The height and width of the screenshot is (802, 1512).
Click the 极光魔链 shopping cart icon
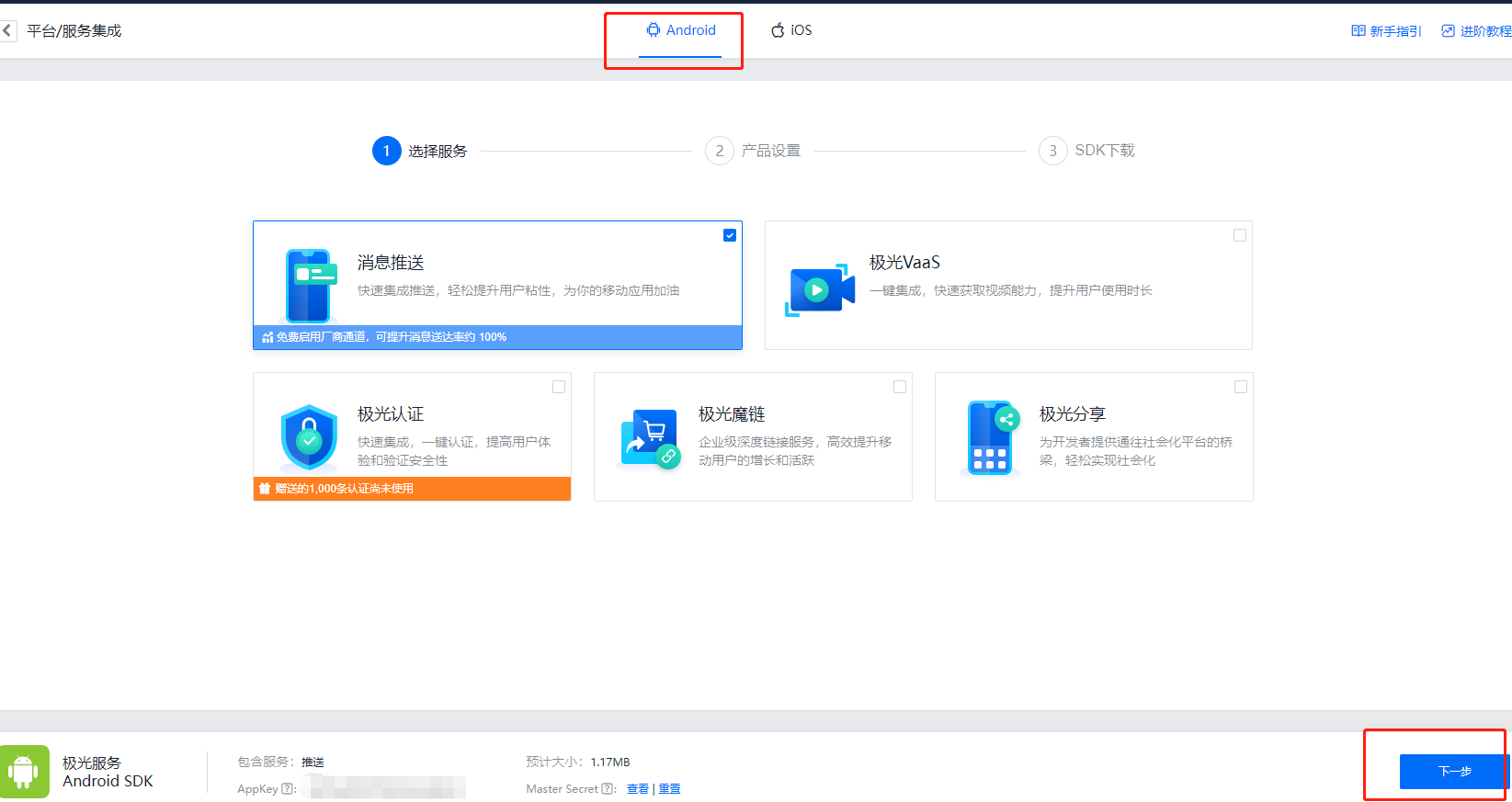(651, 438)
